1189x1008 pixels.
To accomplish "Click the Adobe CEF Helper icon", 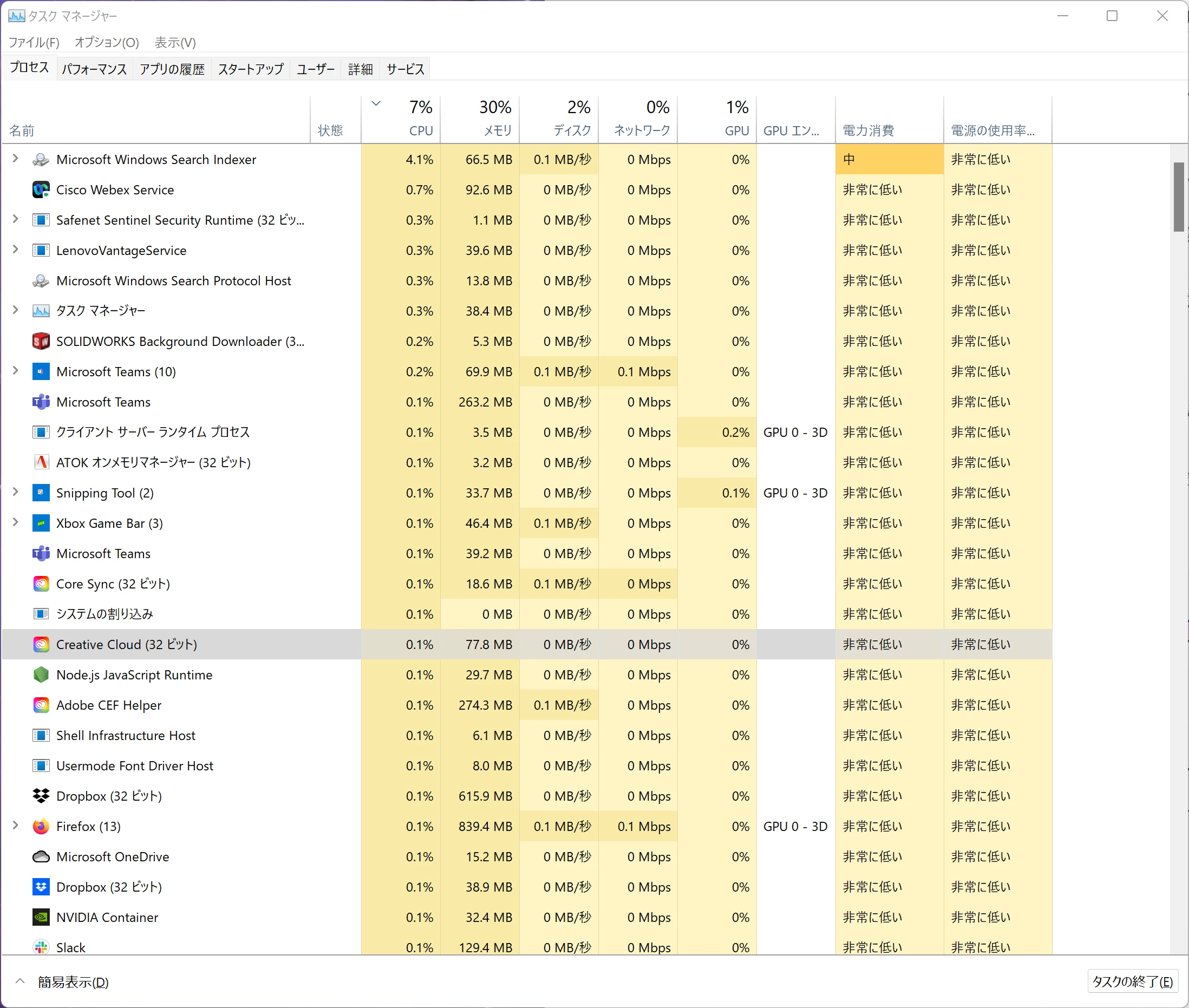I will 41,705.
